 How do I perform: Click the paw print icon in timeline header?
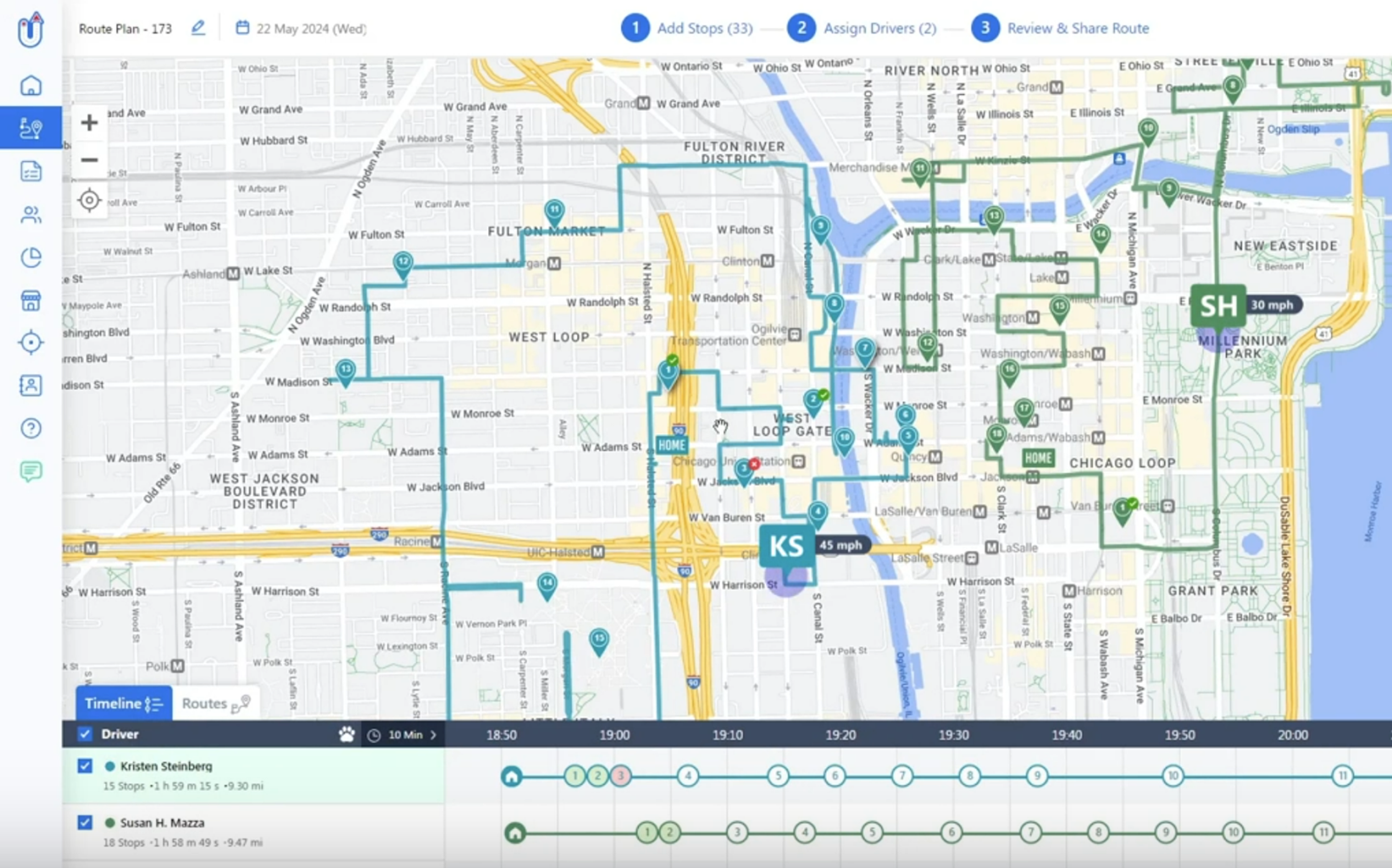click(x=347, y=734)
